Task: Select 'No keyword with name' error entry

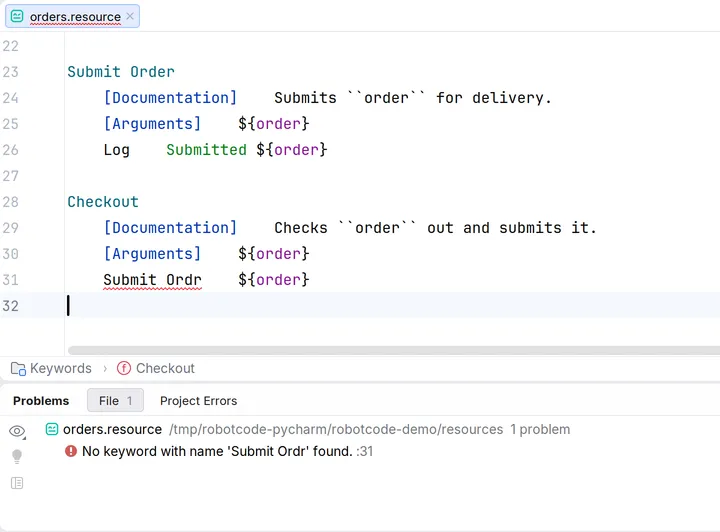Action: pyautogui.click(x=217, y=451)
